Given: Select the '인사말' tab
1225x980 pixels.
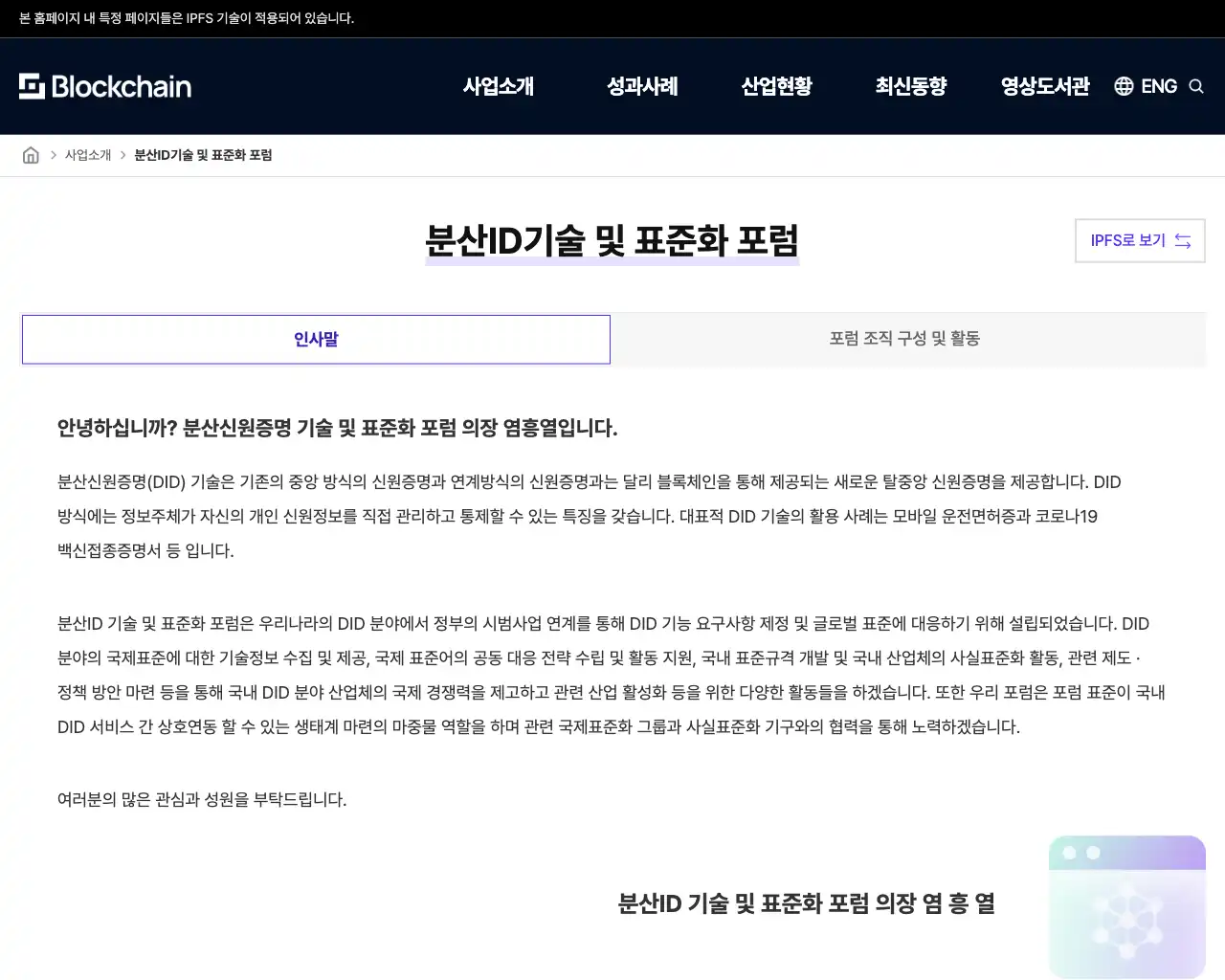Looking at the screenshot, I should tap(316, 339).
